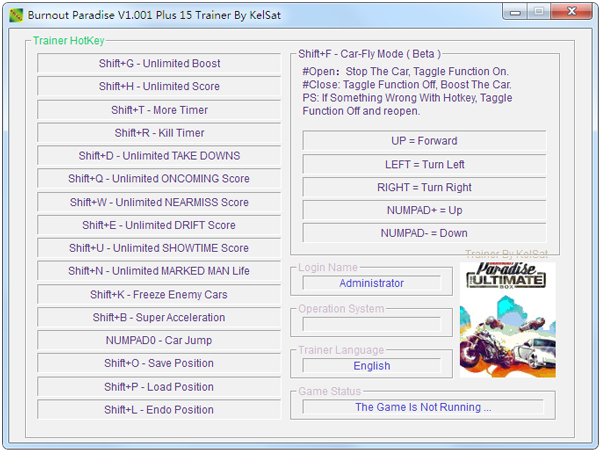Click Shift+U Unlimited SHOWTIME Score
600x450 pixels.
click(x=159, y=248)
